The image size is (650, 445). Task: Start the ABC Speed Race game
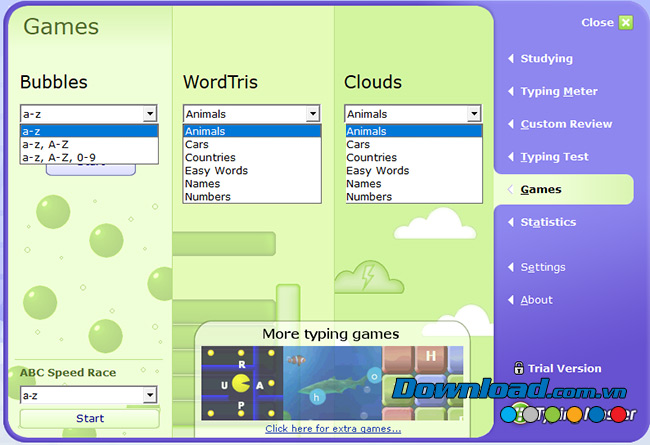(90, 418)
